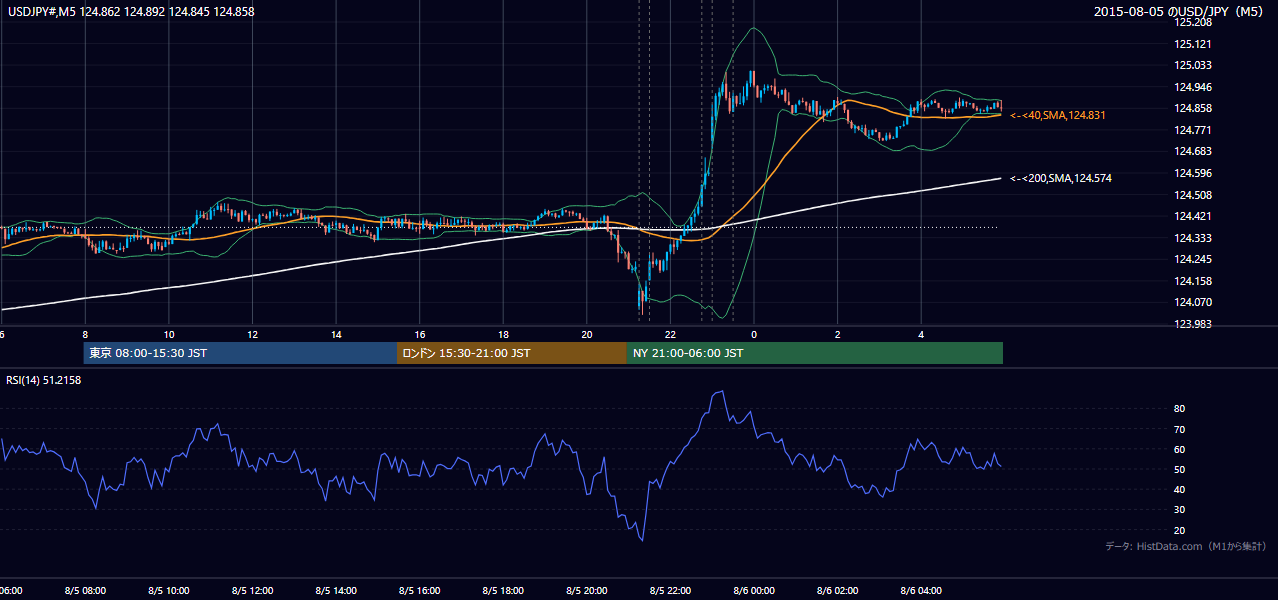This screenshot has width=1278, height=600.
Task: Click hour label 14 under price chart
Action: coord(336,335)
